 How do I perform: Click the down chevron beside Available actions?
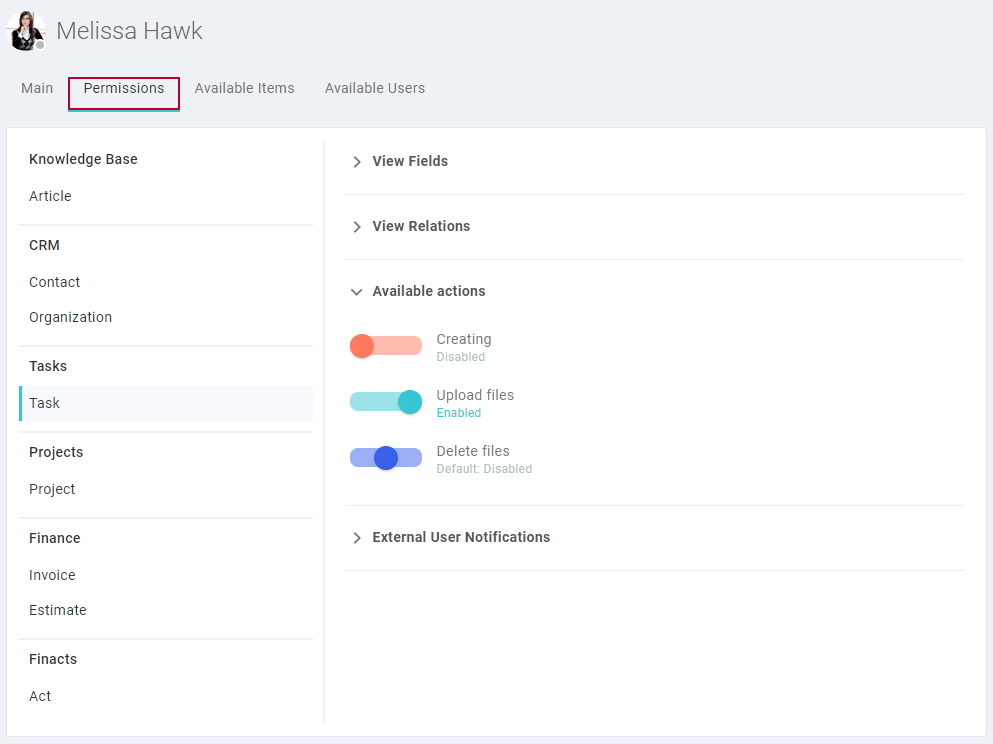[357, 292]
